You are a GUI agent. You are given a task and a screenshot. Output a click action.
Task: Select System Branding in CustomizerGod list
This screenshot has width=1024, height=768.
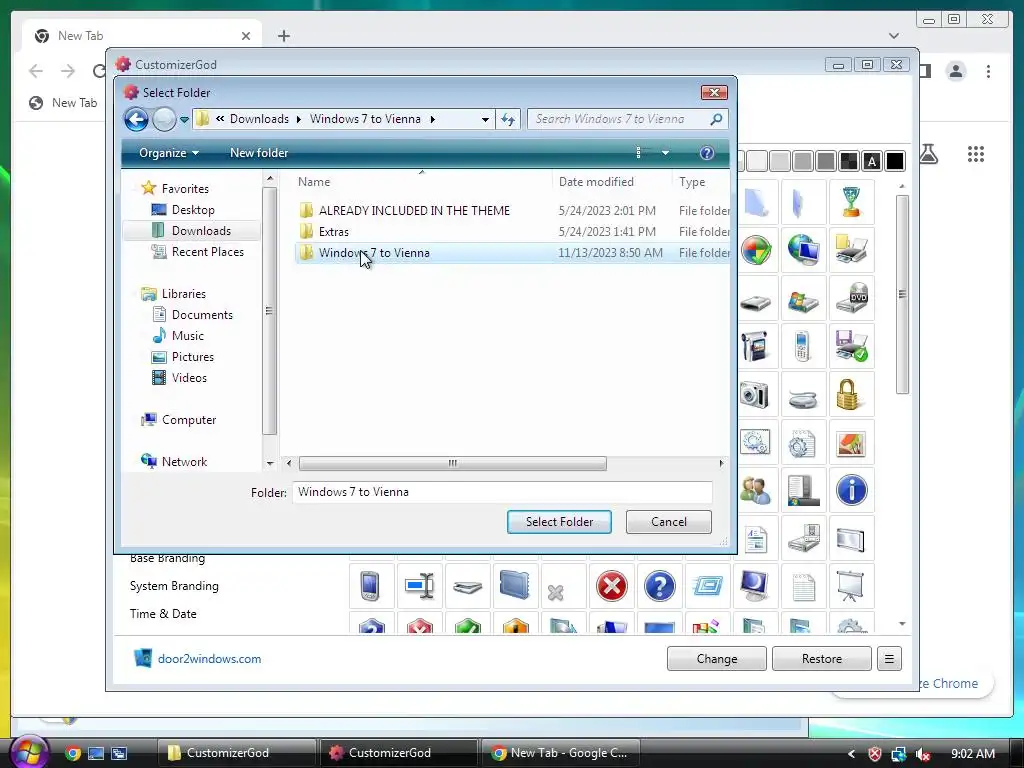tap(174, 586)
